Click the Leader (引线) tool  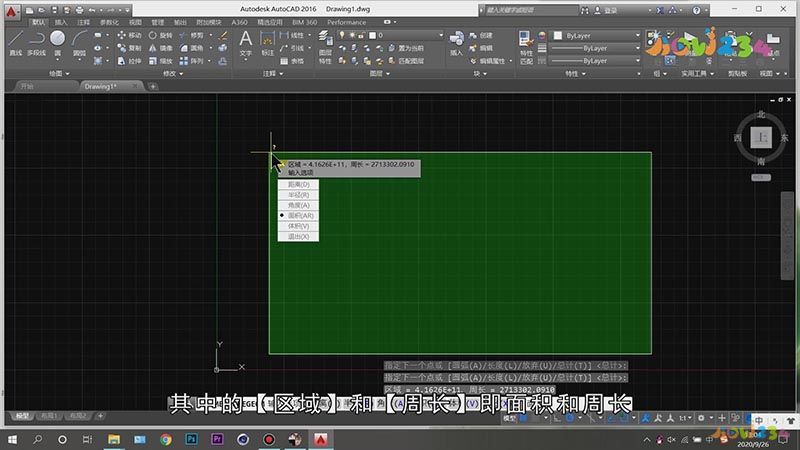[292, 48]
